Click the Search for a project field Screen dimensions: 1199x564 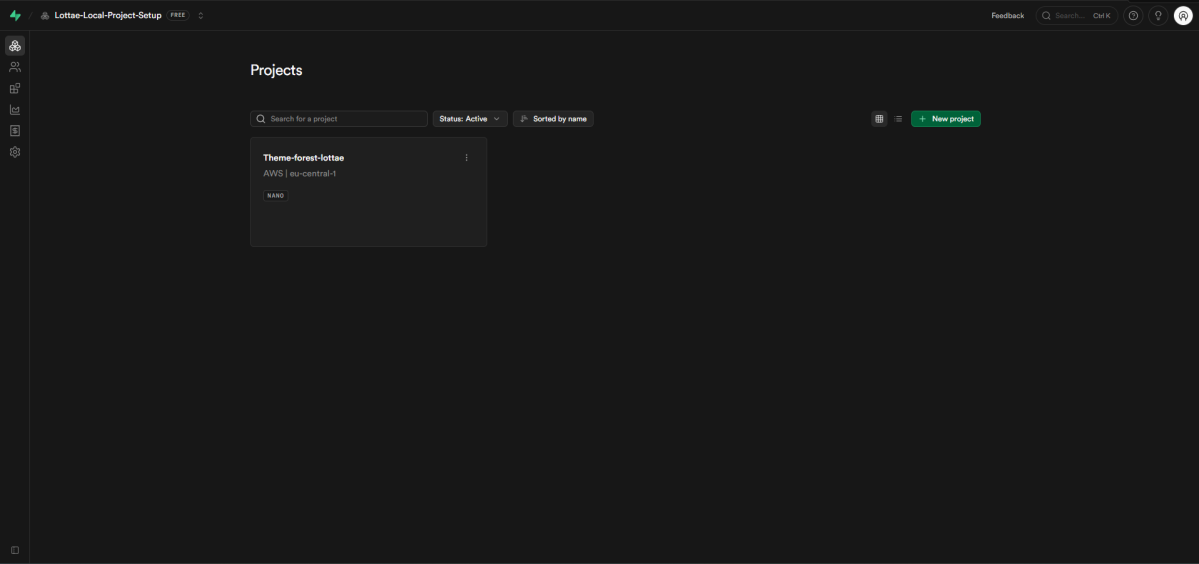tap(339, 119)
